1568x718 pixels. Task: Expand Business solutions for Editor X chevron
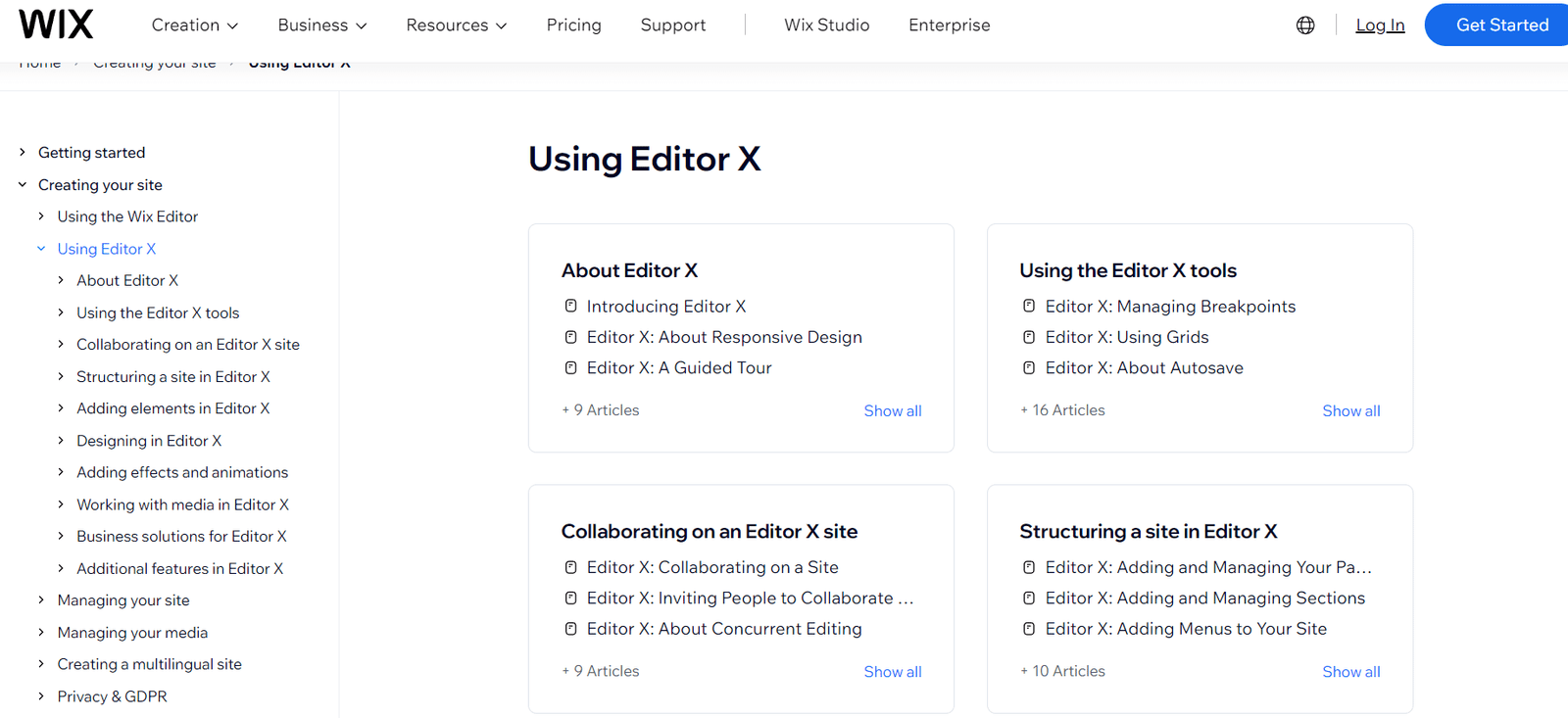[x=61, y=537]
